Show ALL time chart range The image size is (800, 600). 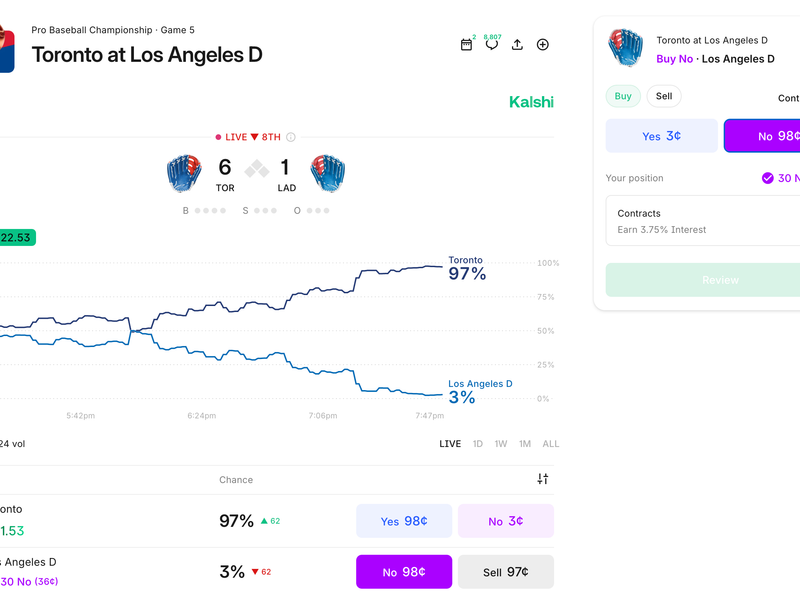(x=551, y=444)
